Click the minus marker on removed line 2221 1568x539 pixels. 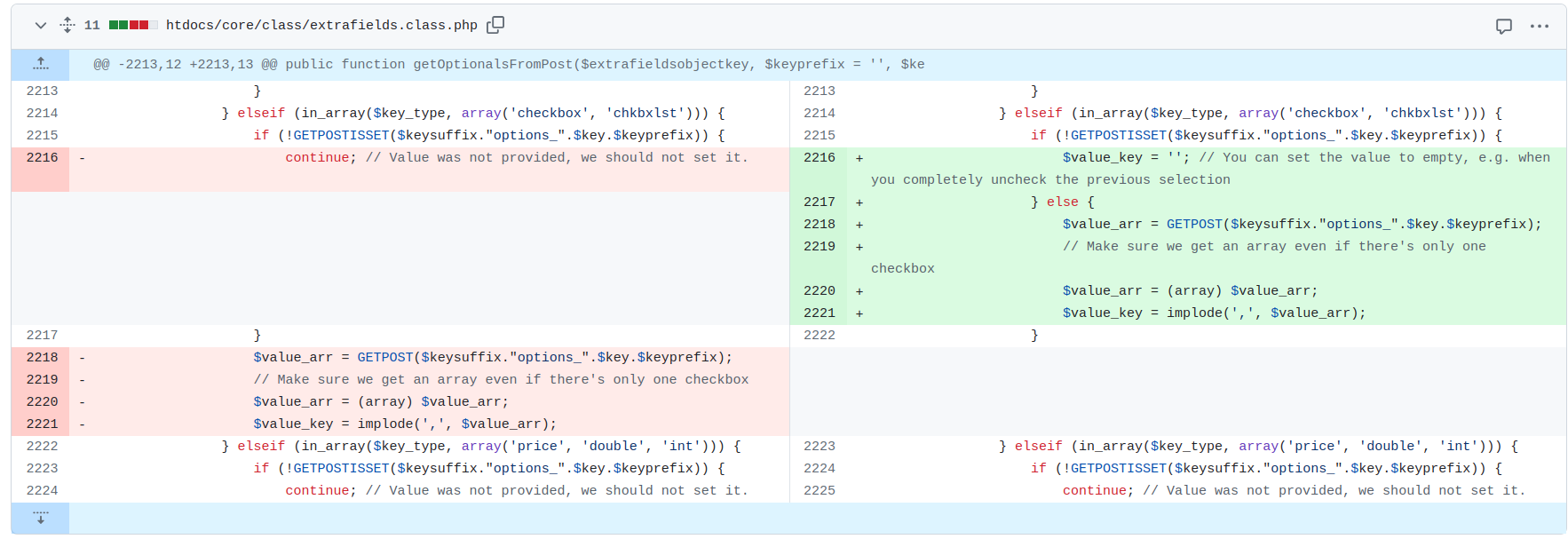click(x=82, y=424)
